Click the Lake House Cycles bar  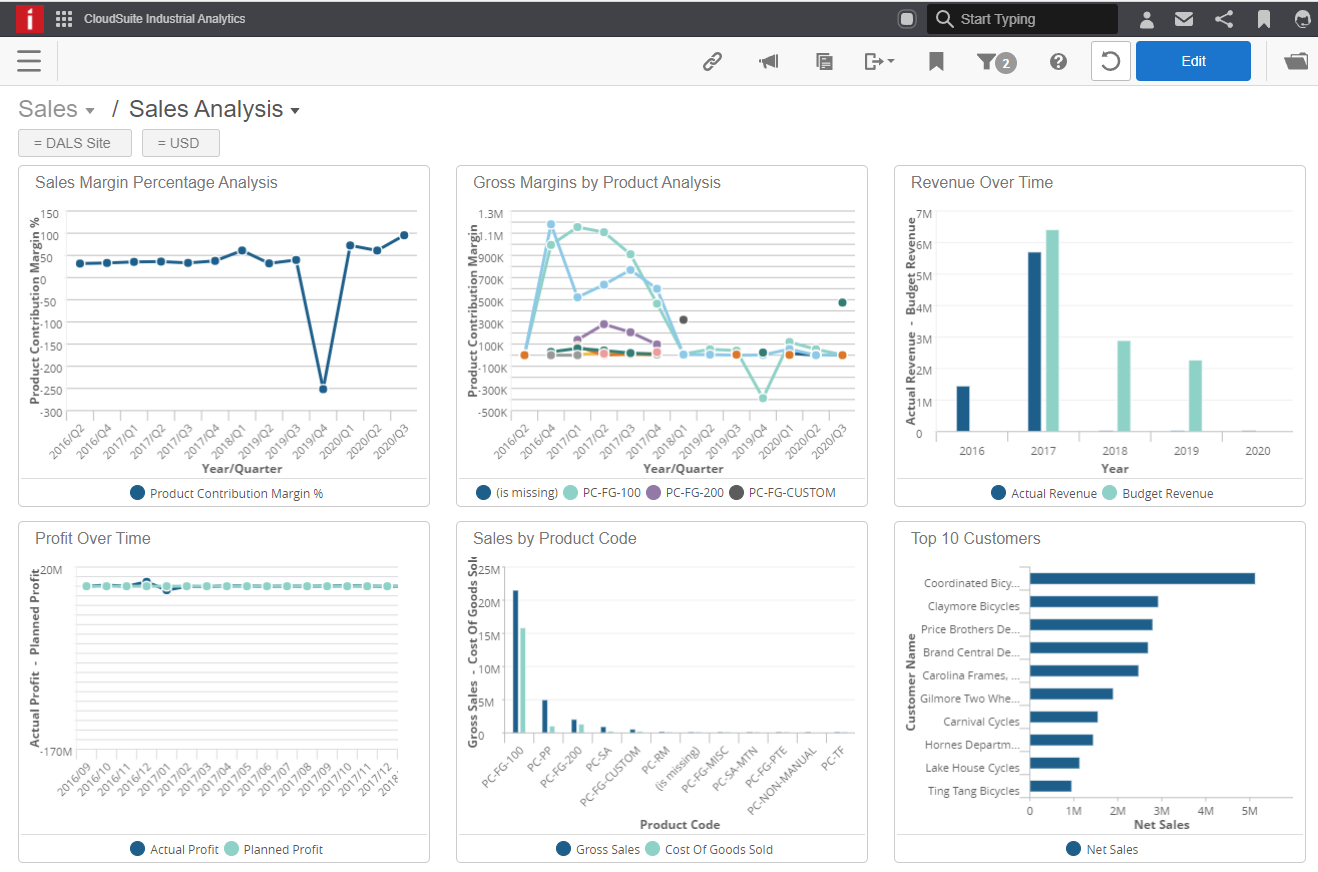(1054, 763)
